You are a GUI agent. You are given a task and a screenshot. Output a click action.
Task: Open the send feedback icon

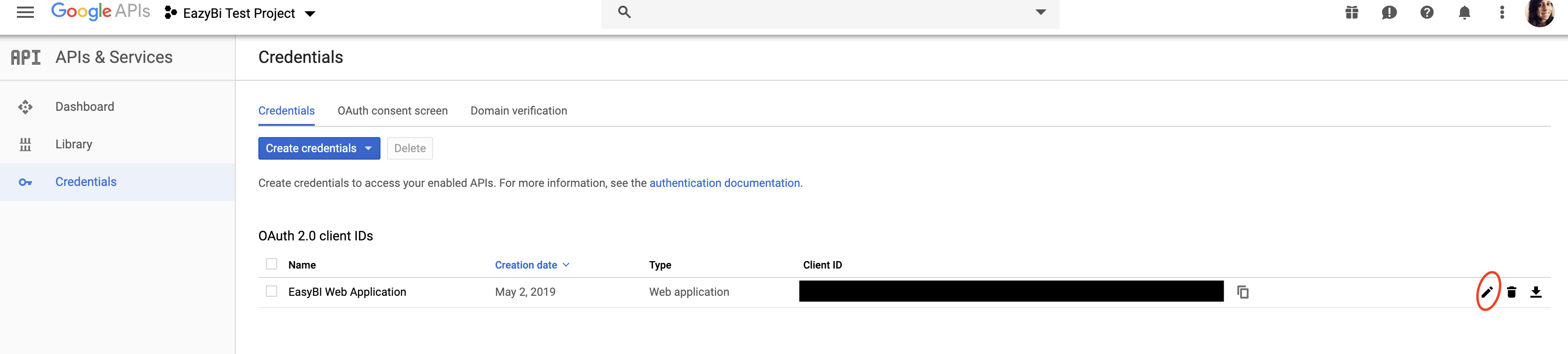pyautogui.click(x=1389, y=13)
